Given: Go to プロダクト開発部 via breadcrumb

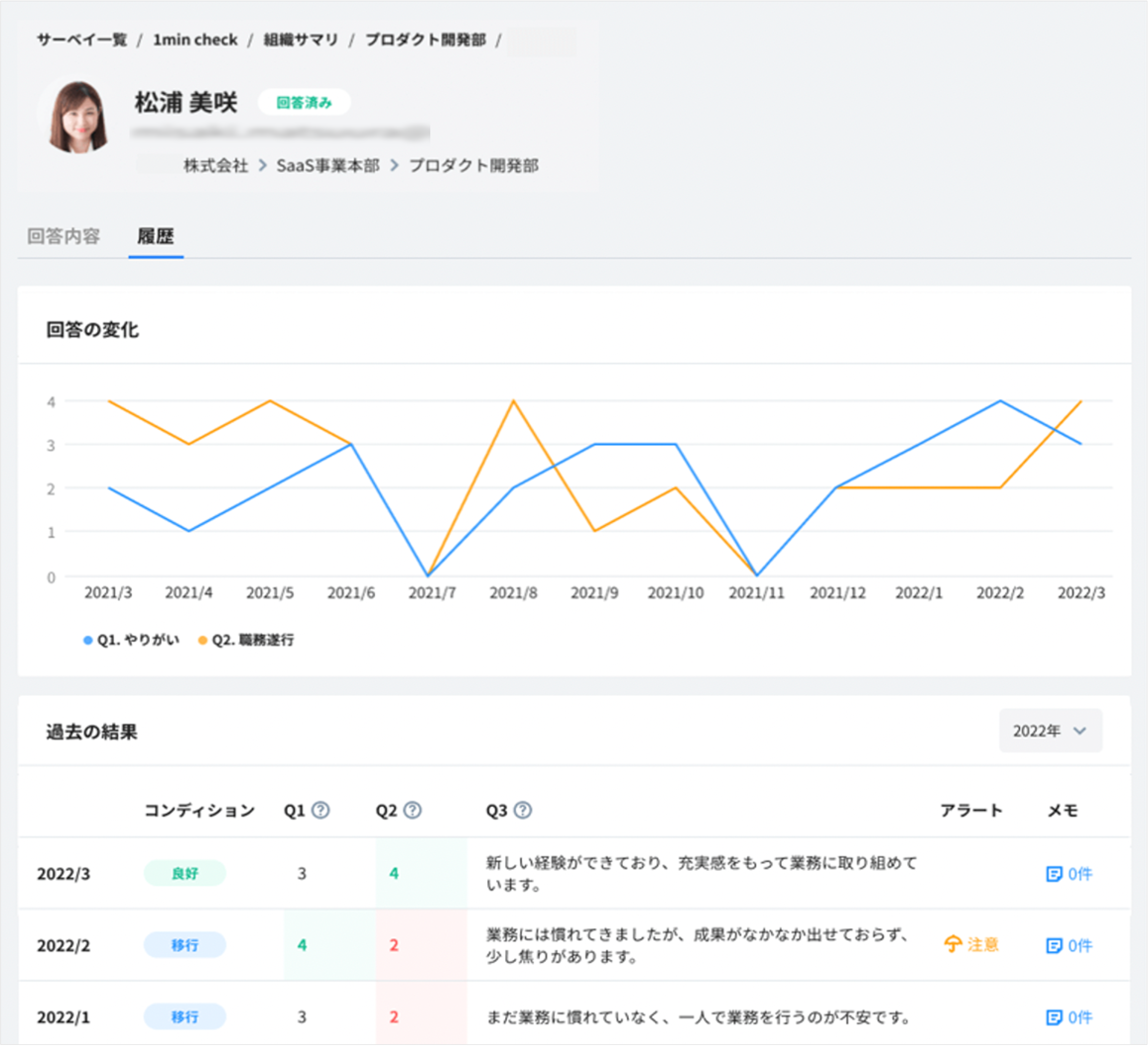Looking at the screenshot, I should click(x=426, y=39).
